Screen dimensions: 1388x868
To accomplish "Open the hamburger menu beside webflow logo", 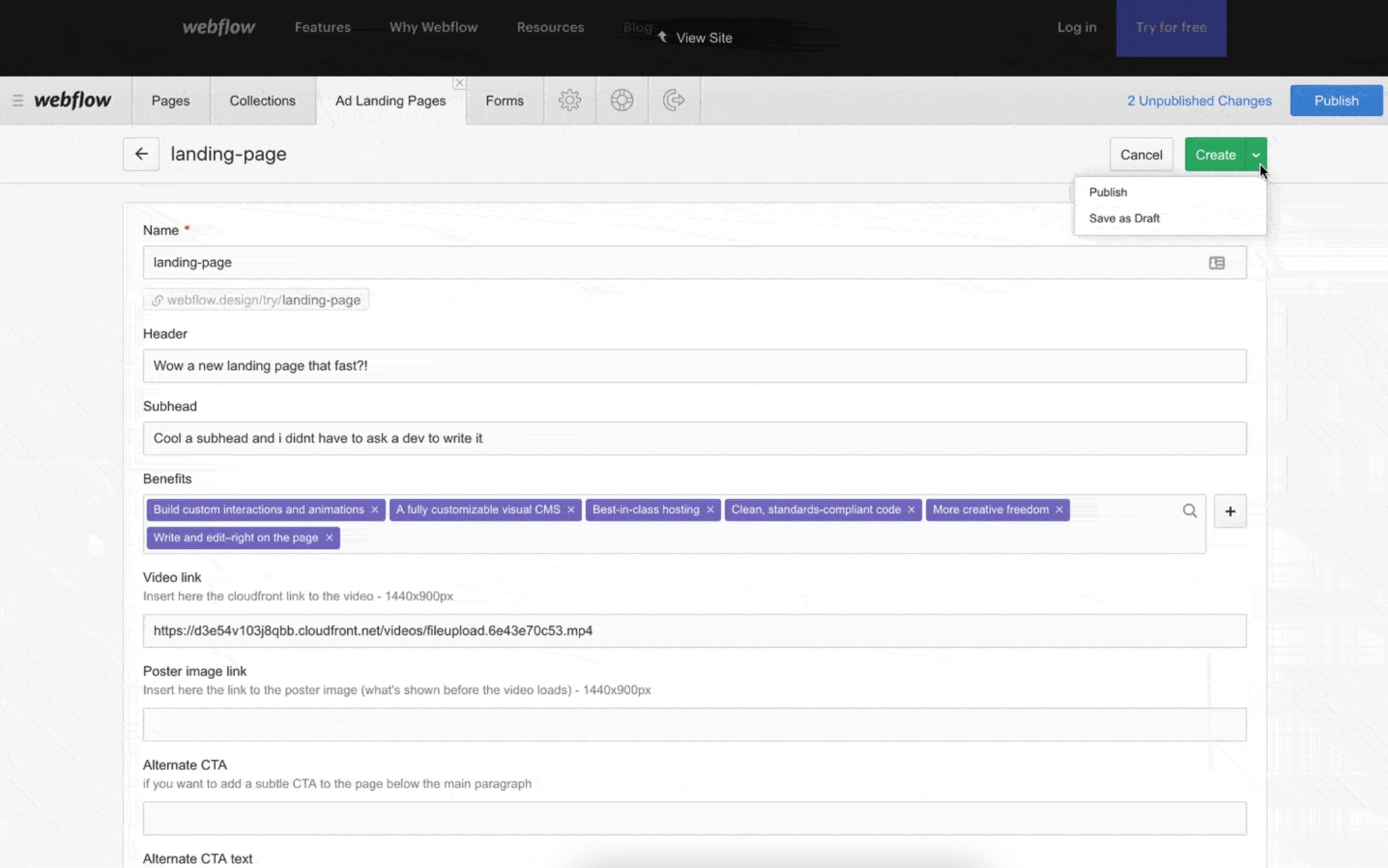I will point(18,100).
